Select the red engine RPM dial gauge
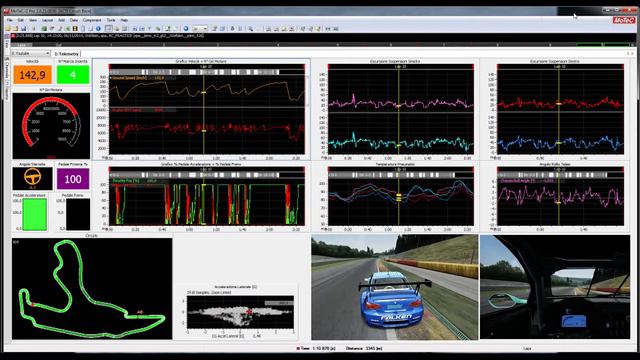The image size is (640, 360). (x=51, y=126)
